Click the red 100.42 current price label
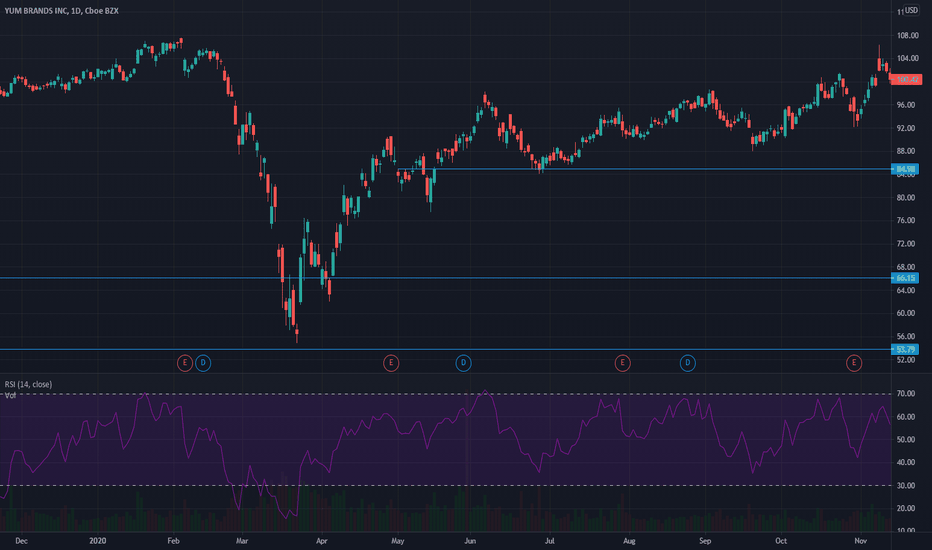Screen dimensions: 932x550 click(906, 79)
